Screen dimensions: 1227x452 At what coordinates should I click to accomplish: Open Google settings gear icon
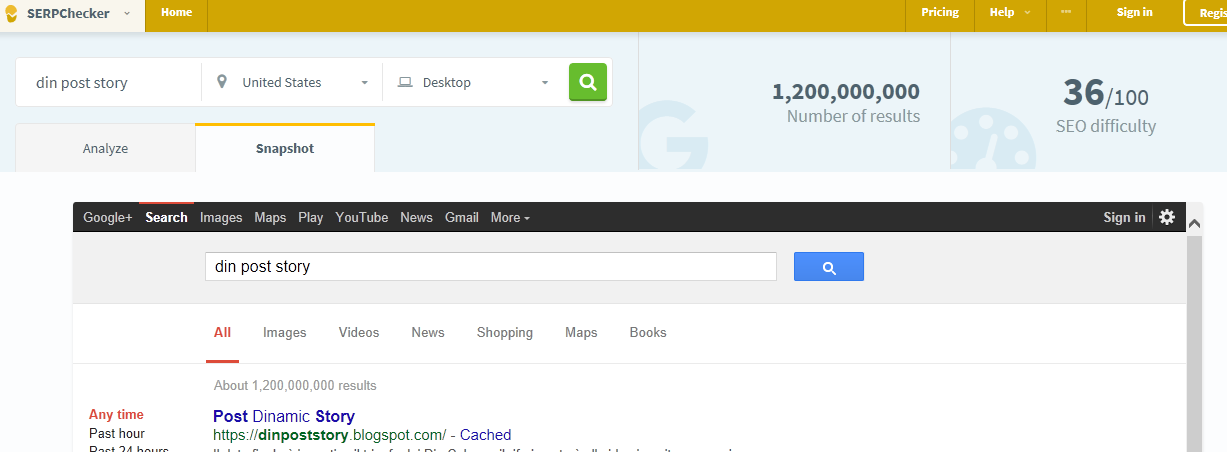click(x=1167, y=217)
